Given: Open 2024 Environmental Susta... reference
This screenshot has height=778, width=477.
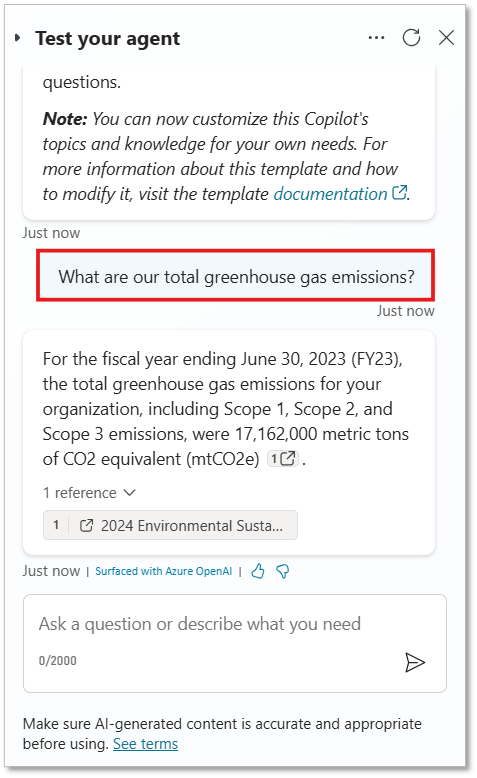Looking at the screenshot, I should tap(170, 525).
